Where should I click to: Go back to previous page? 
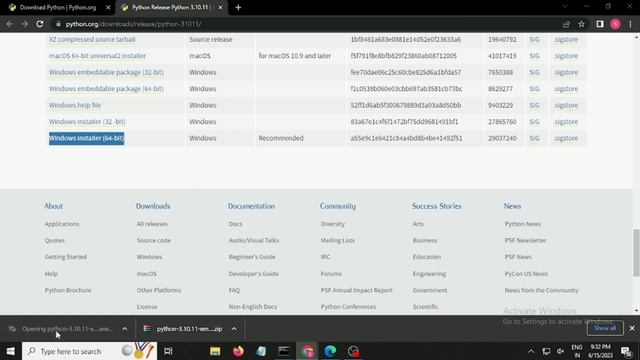click(9, 24)
